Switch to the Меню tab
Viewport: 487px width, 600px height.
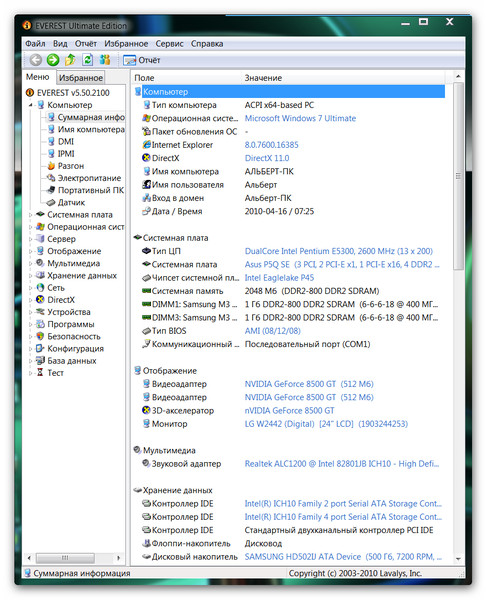tap(37, 77)
